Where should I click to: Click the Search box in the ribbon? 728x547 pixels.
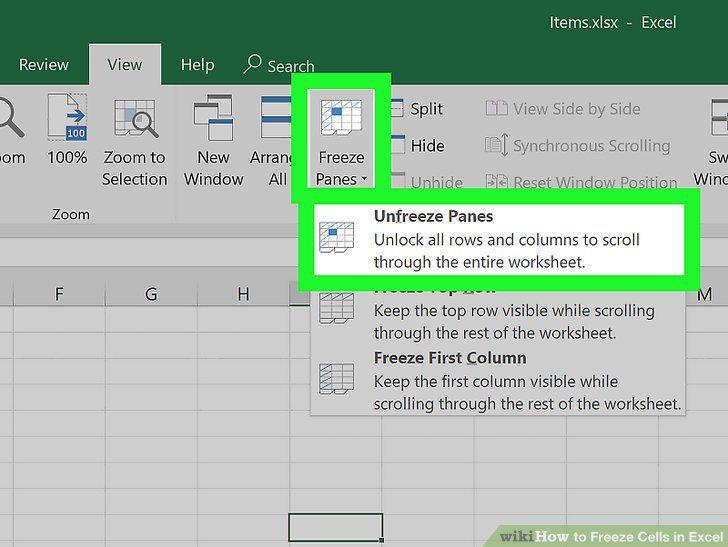(x=279, y=65)
